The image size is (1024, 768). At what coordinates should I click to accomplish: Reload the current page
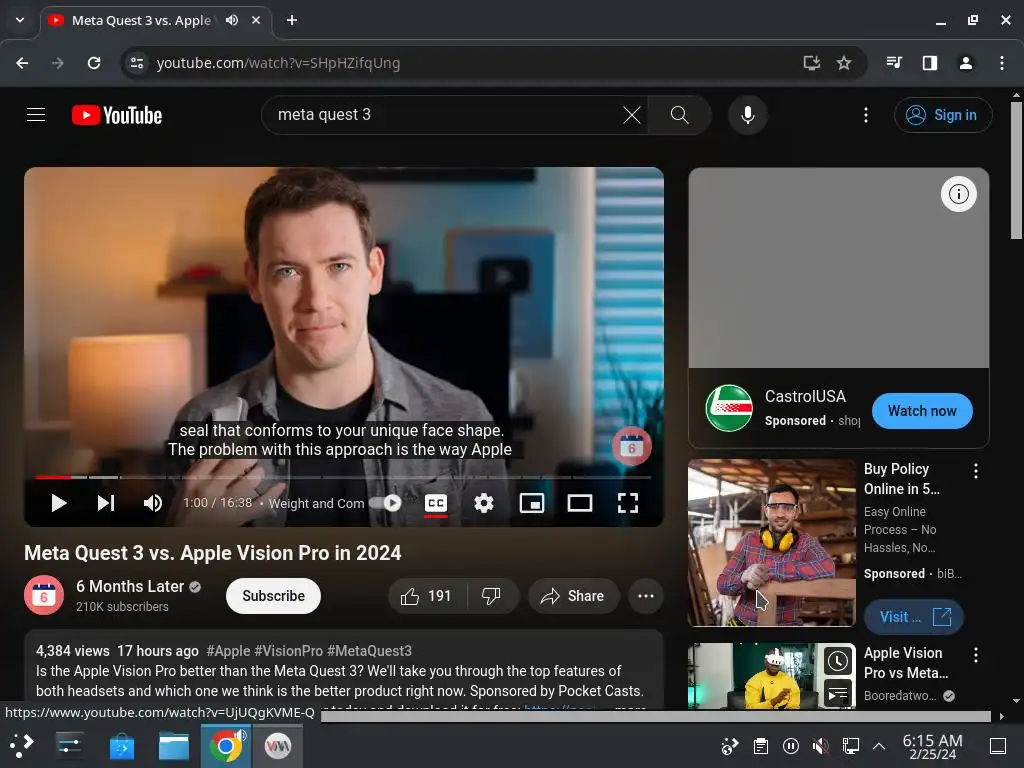pyautogui.click(x=94, y=63)
